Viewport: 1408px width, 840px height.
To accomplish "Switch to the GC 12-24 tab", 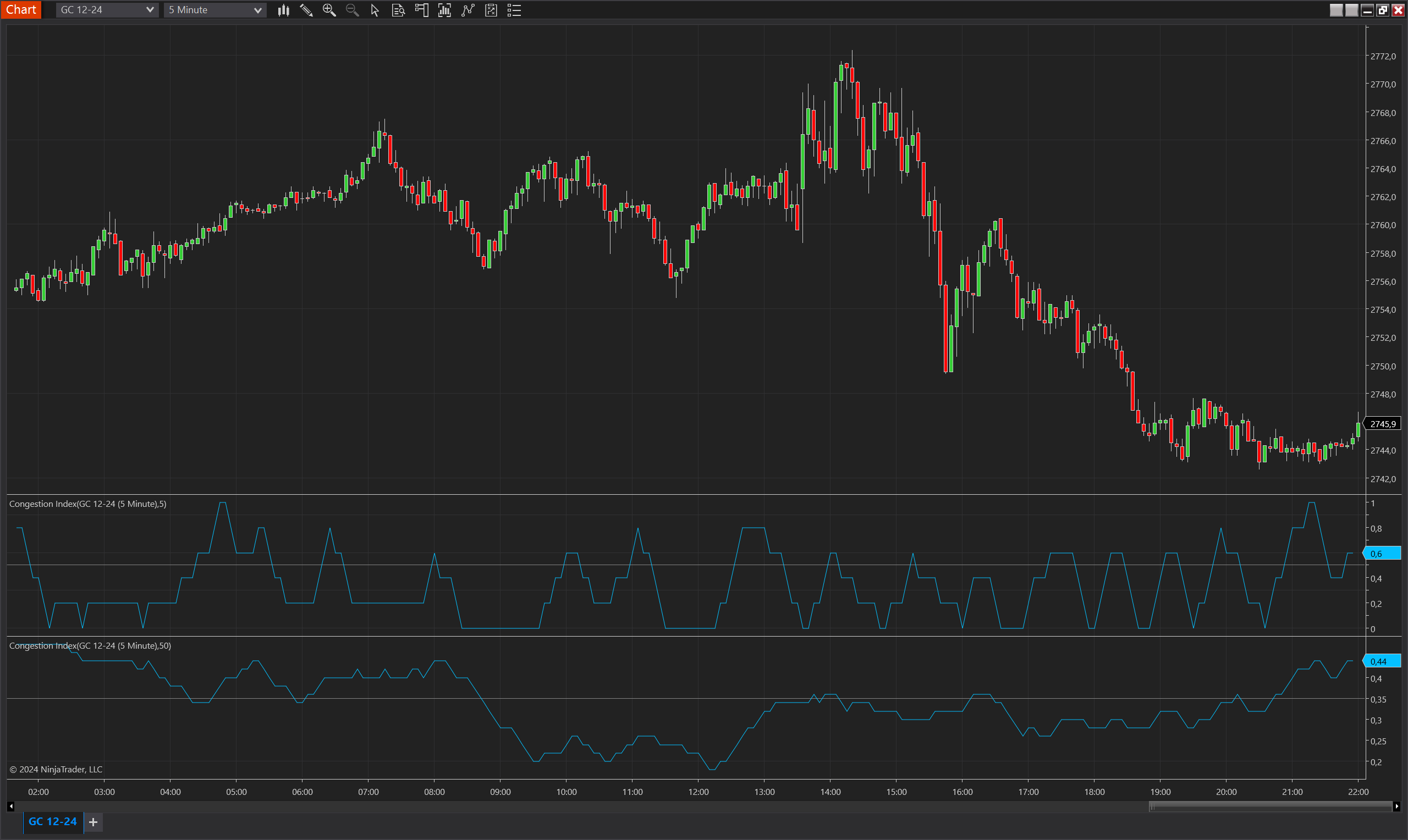I will [53, 822].
